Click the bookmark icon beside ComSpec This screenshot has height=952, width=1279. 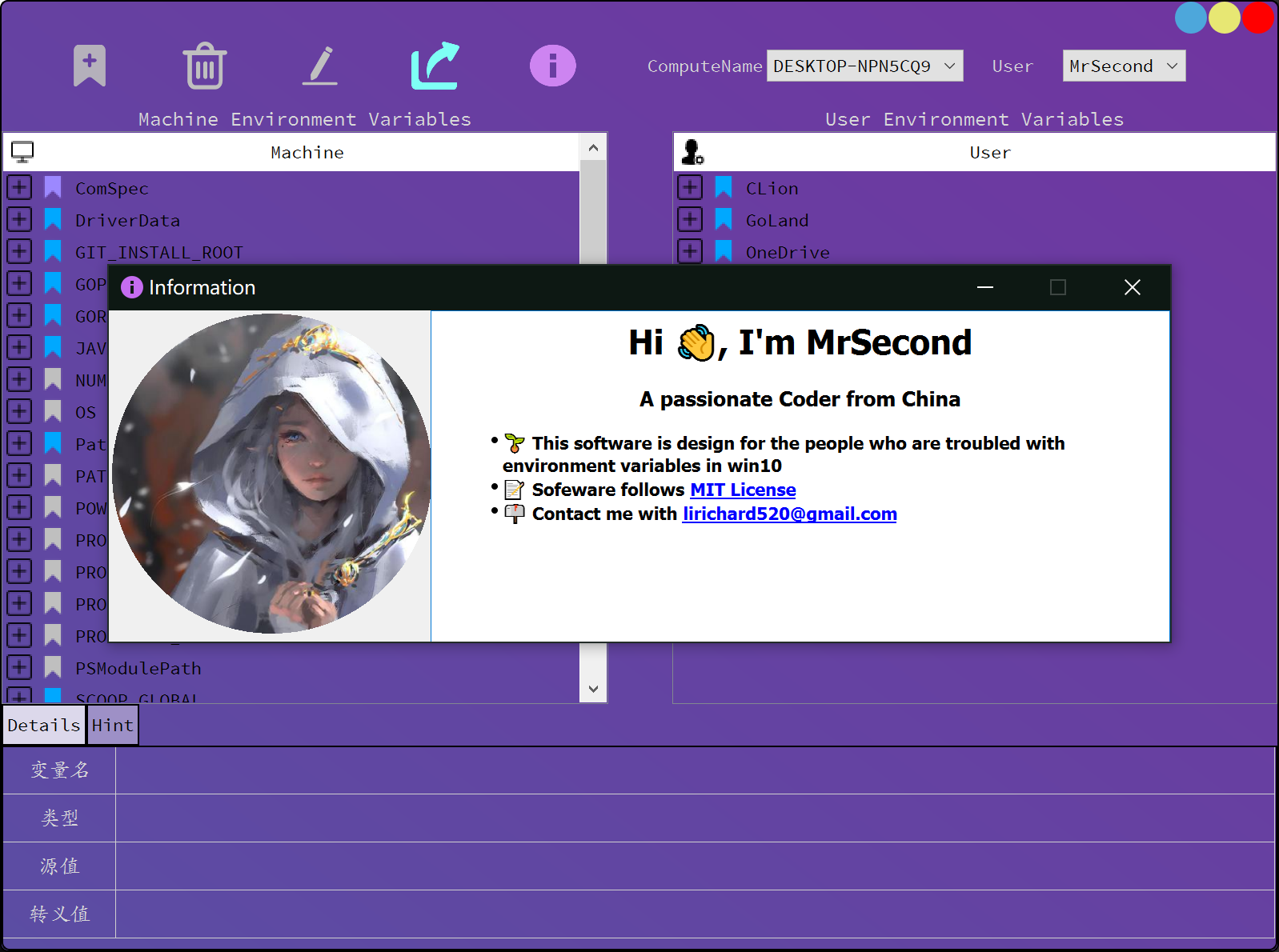click(53, 187)
